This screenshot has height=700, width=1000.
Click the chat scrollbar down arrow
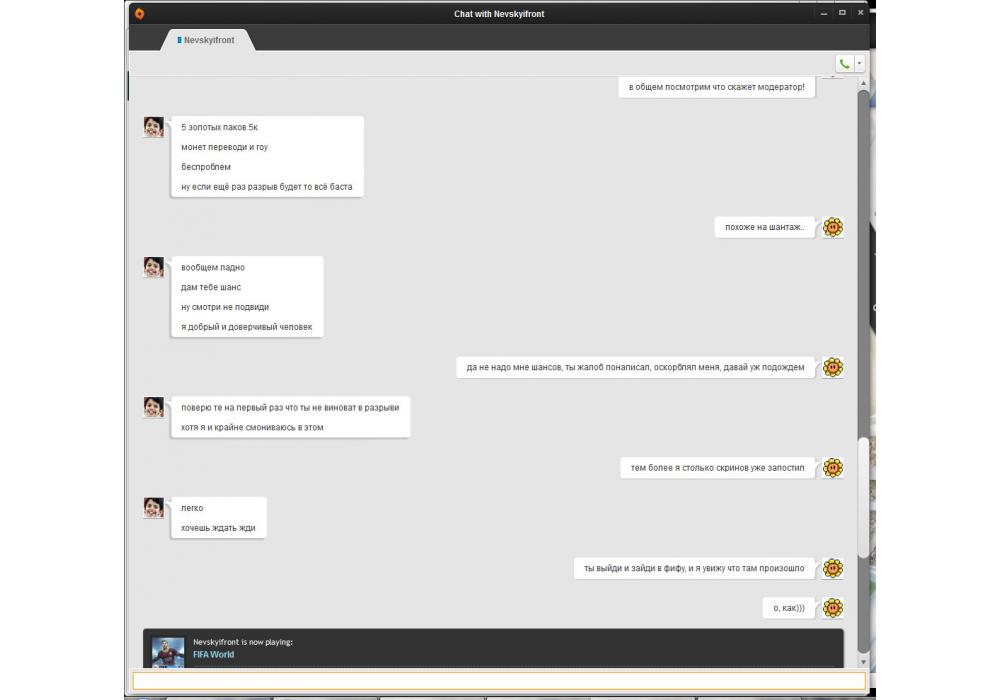[x=863, y=663]
